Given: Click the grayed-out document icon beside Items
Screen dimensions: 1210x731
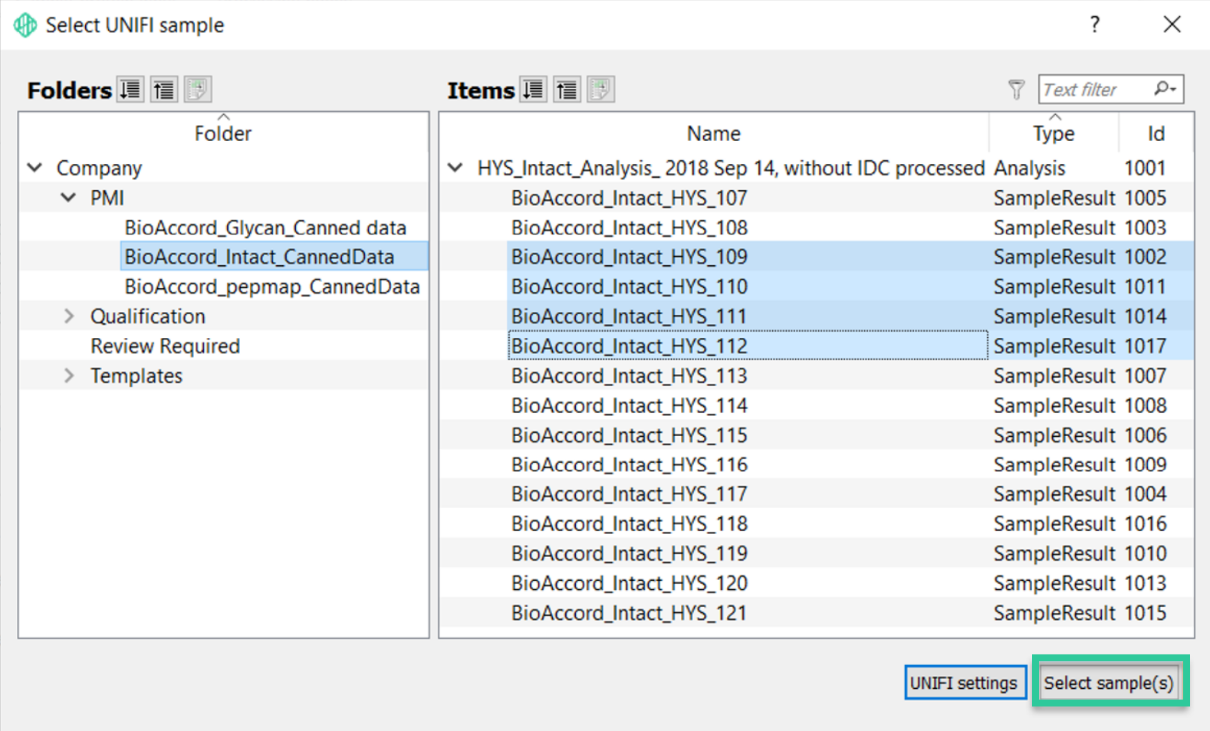Looking at the screenshot, I should pos(601,90).
